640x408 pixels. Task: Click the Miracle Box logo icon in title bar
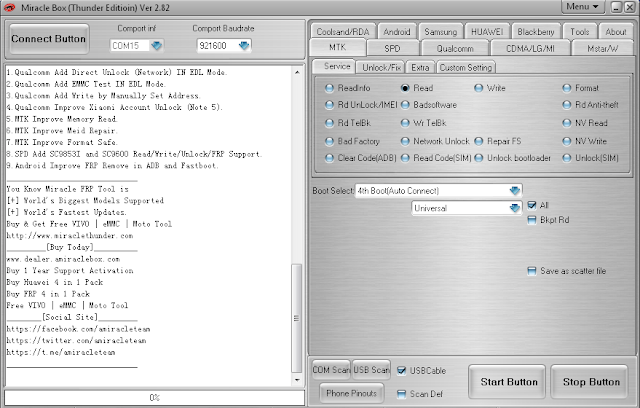[10, 7]
